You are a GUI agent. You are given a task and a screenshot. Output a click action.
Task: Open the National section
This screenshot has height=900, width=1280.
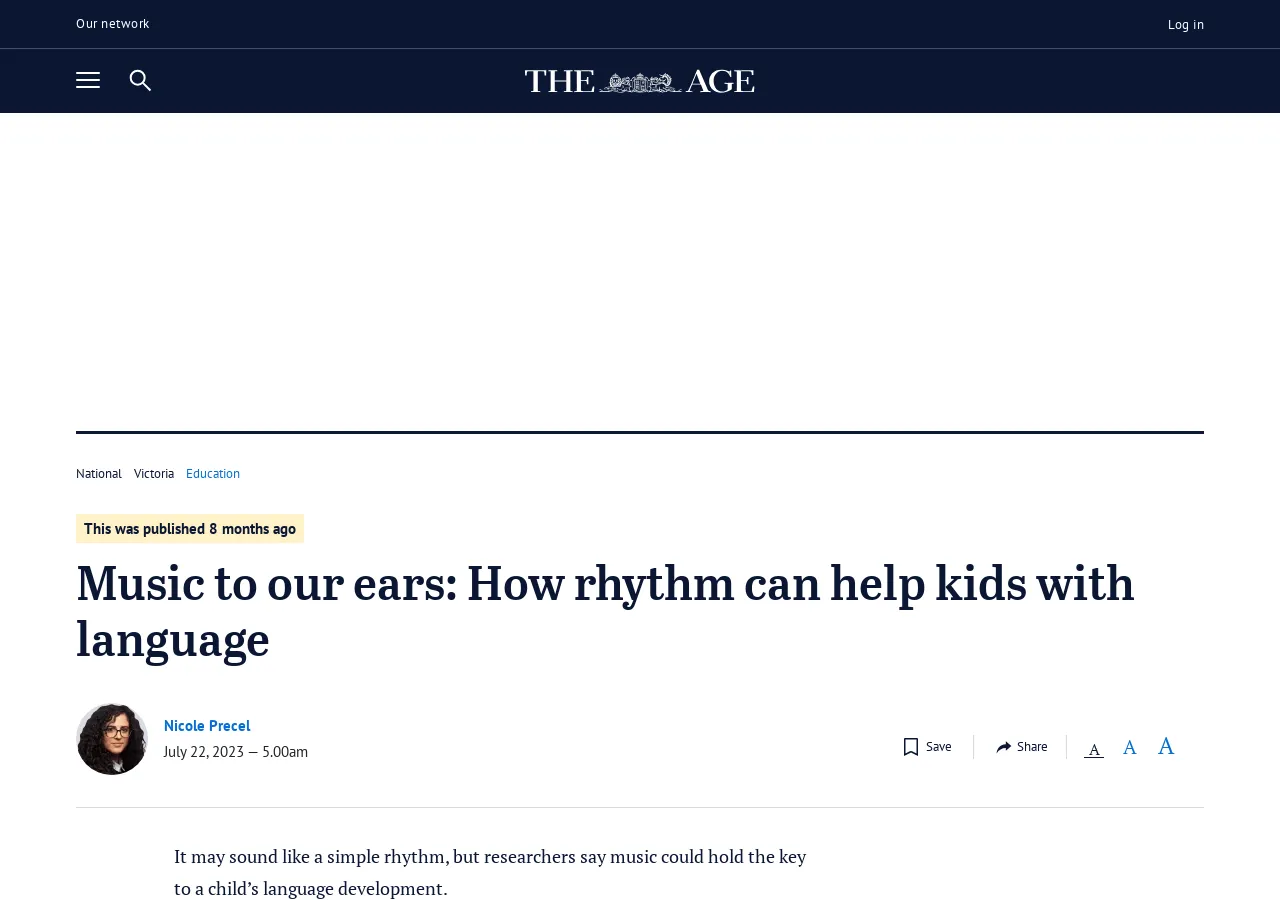coord(98,472)
